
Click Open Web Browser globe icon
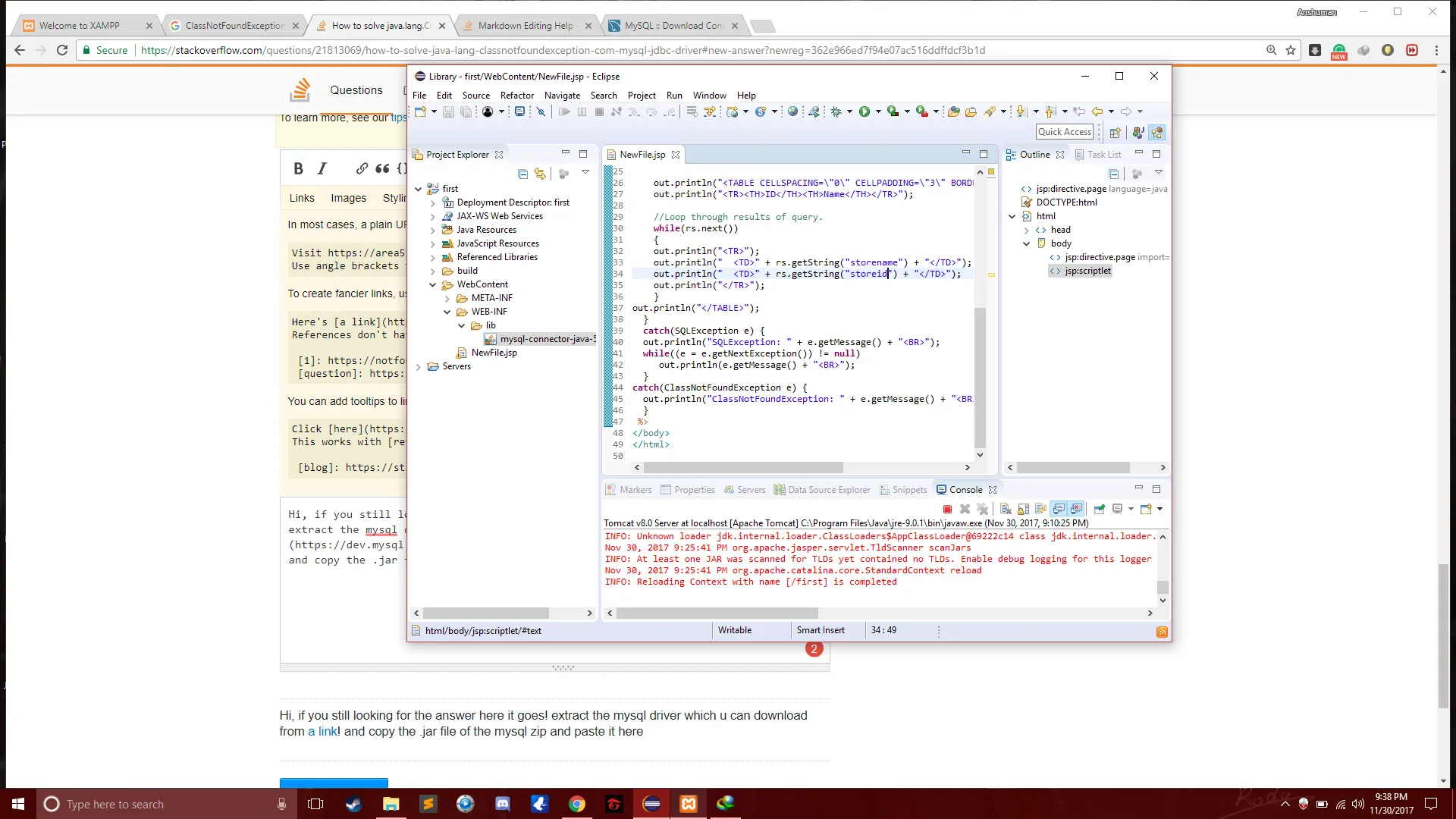pos(792,111)
